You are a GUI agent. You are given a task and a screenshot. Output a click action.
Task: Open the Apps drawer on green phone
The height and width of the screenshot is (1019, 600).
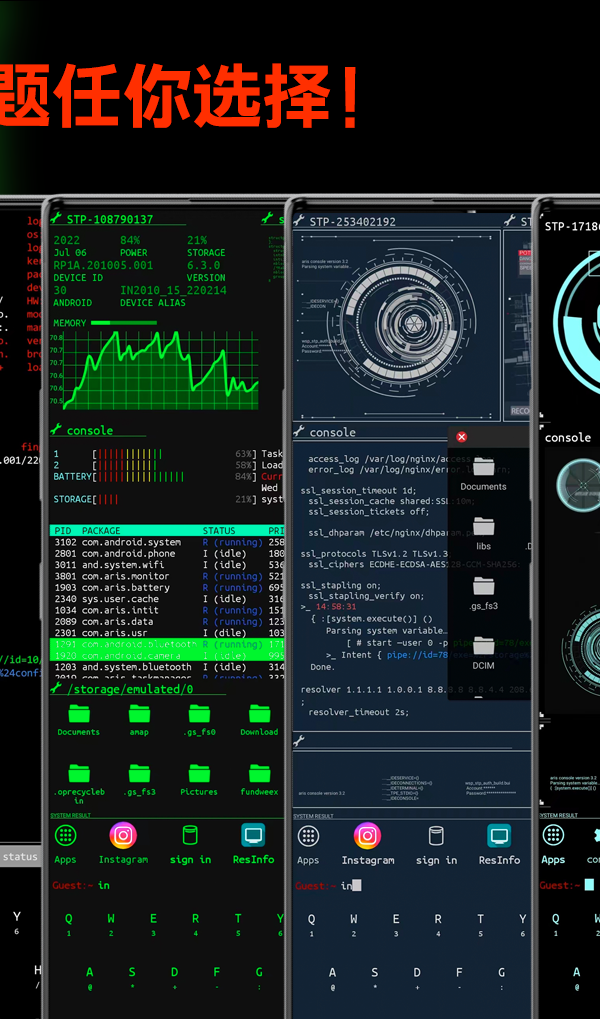66,836
